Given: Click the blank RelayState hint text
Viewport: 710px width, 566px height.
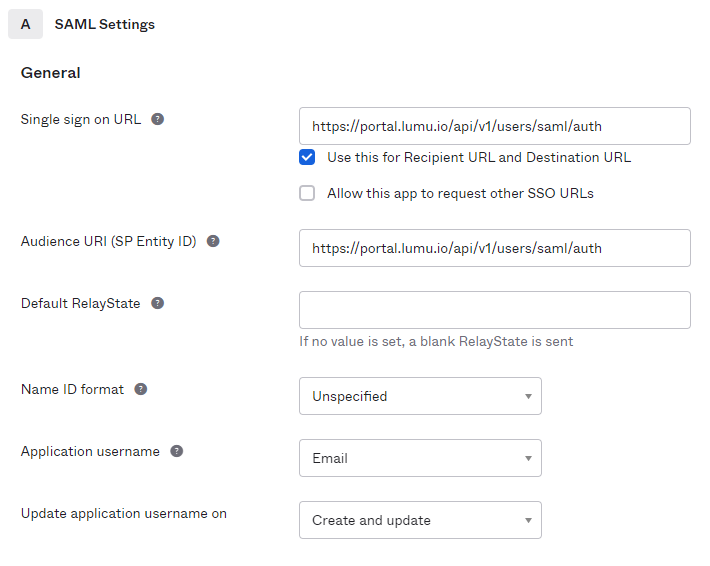Looking at the screenshot, I should click(x=436, y=341).
